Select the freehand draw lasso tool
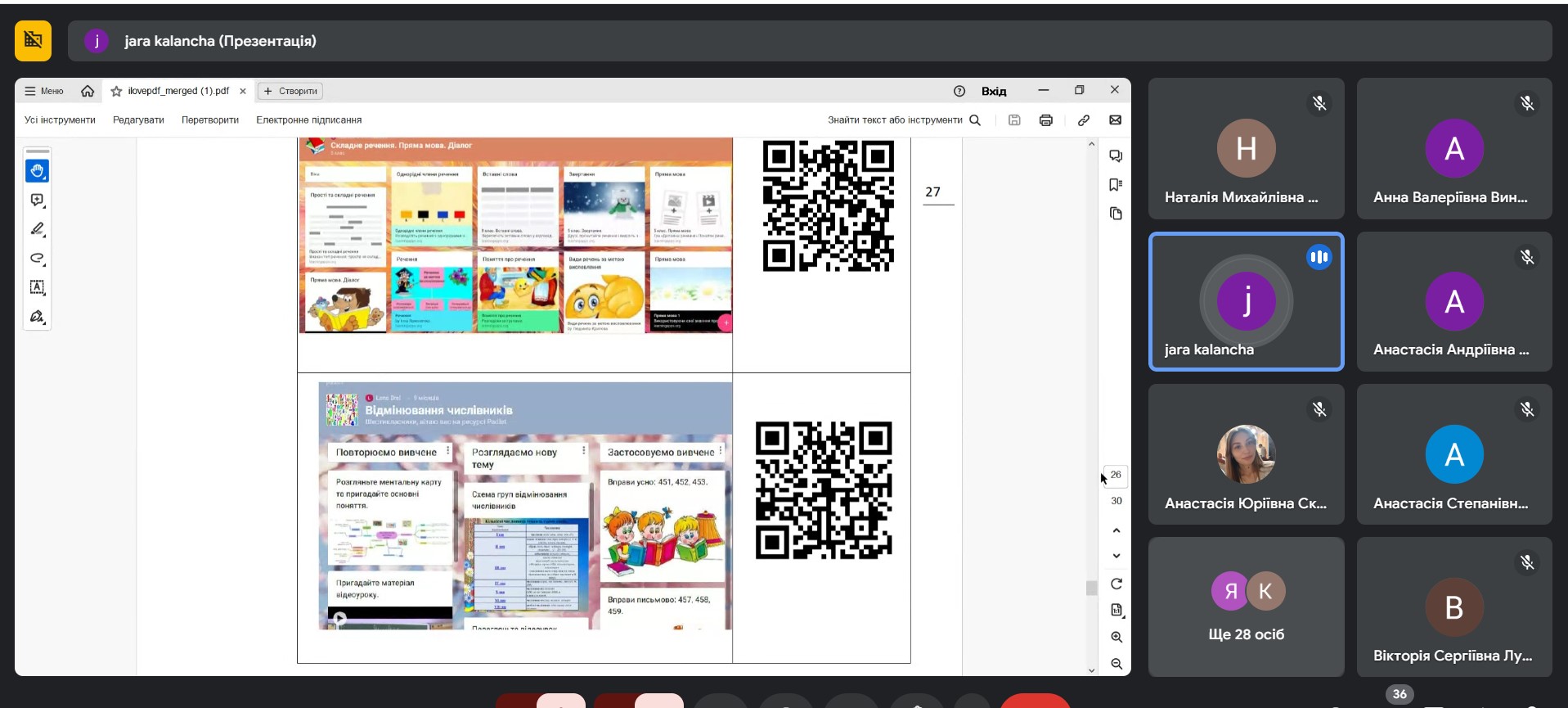1568x708 pixels. (x=38, y=259)
